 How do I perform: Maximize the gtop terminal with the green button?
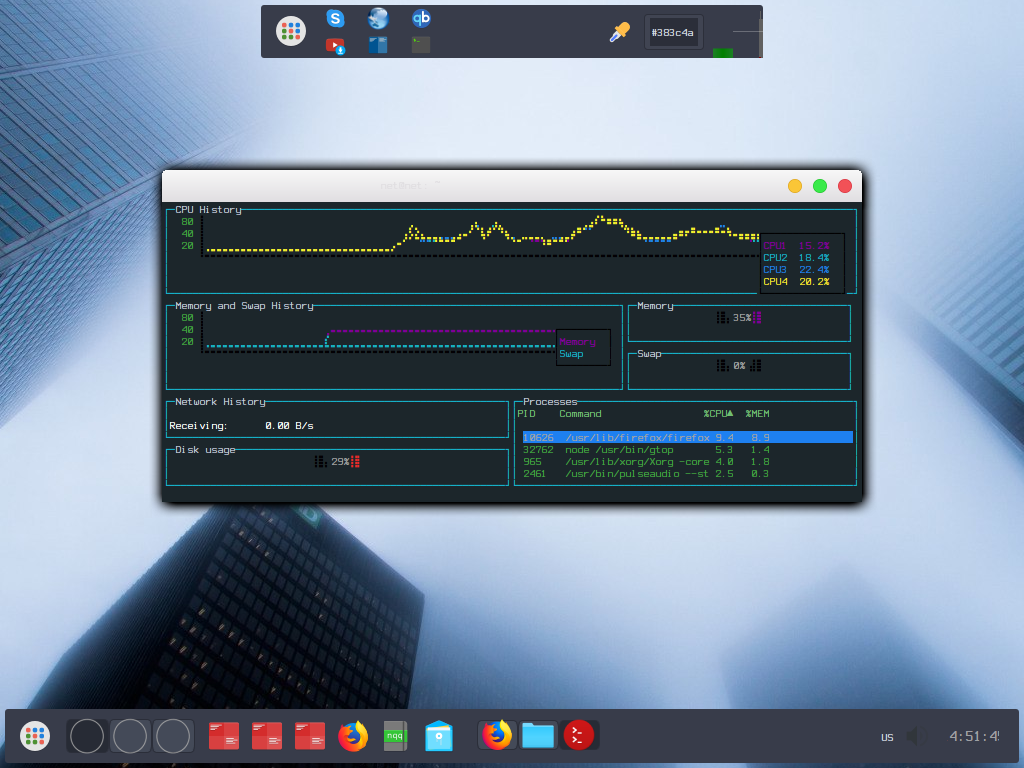coord(820,186)
